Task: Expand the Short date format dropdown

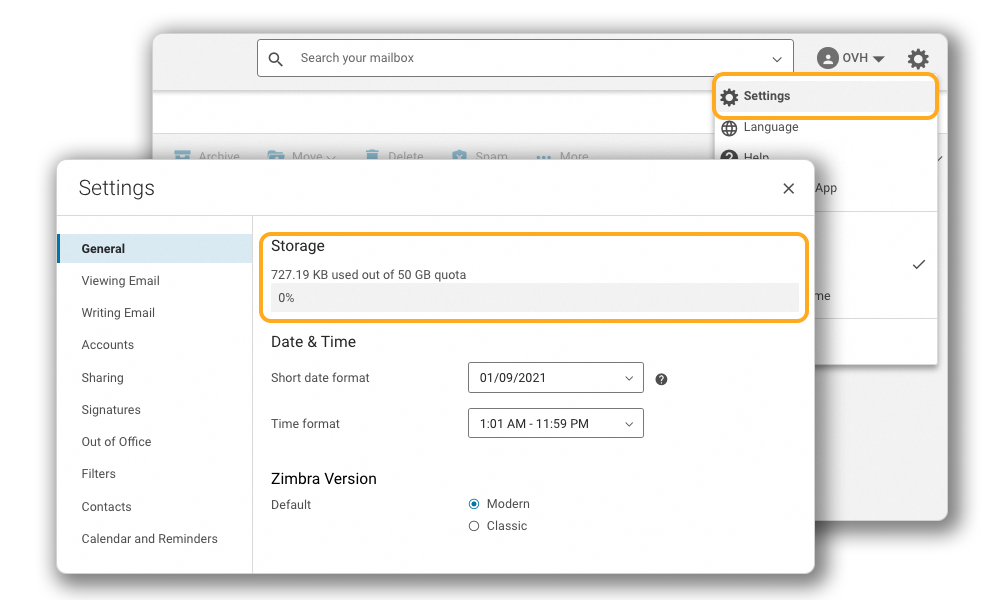Action: pos(555,378)
